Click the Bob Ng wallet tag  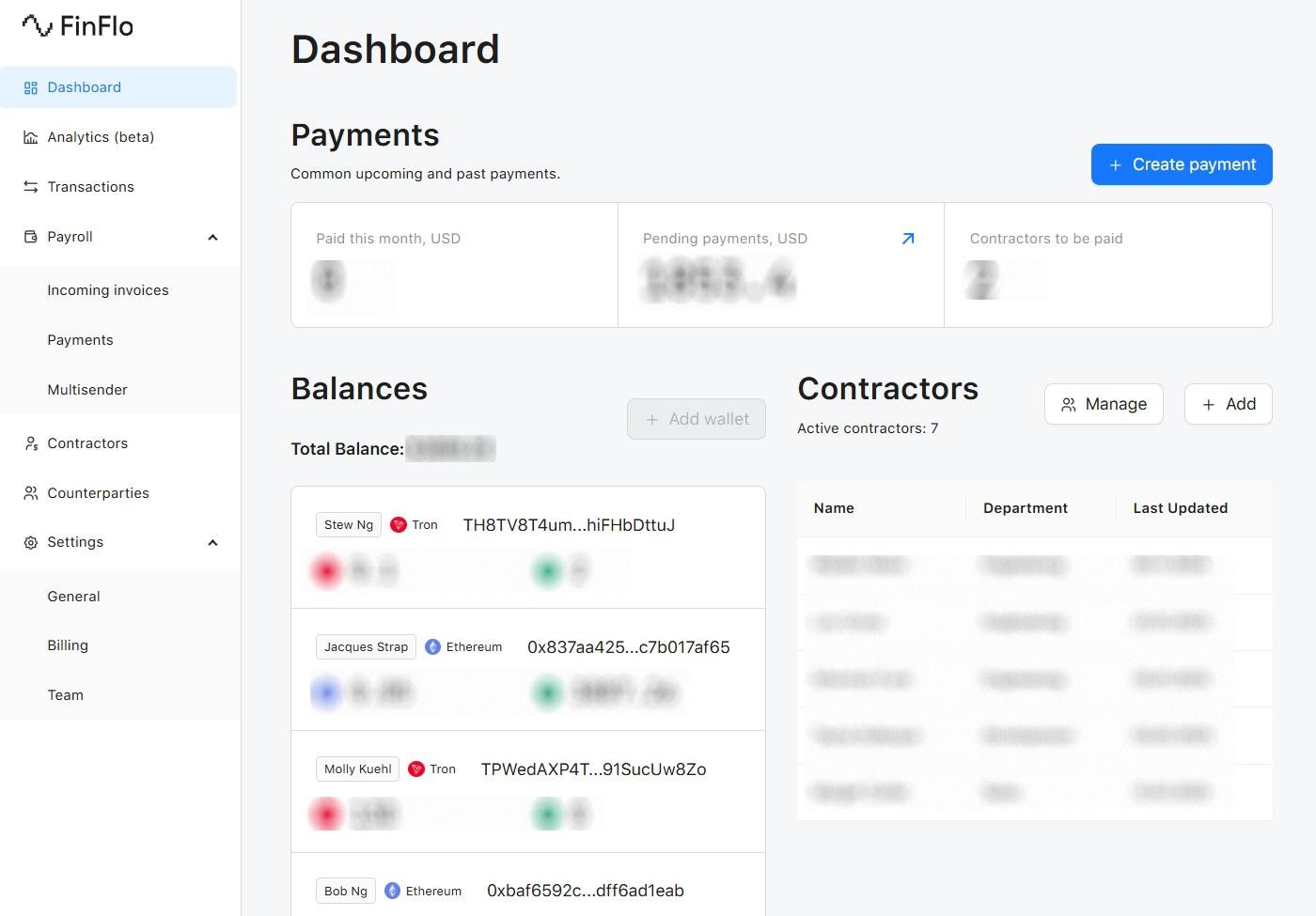click(346, 891)
